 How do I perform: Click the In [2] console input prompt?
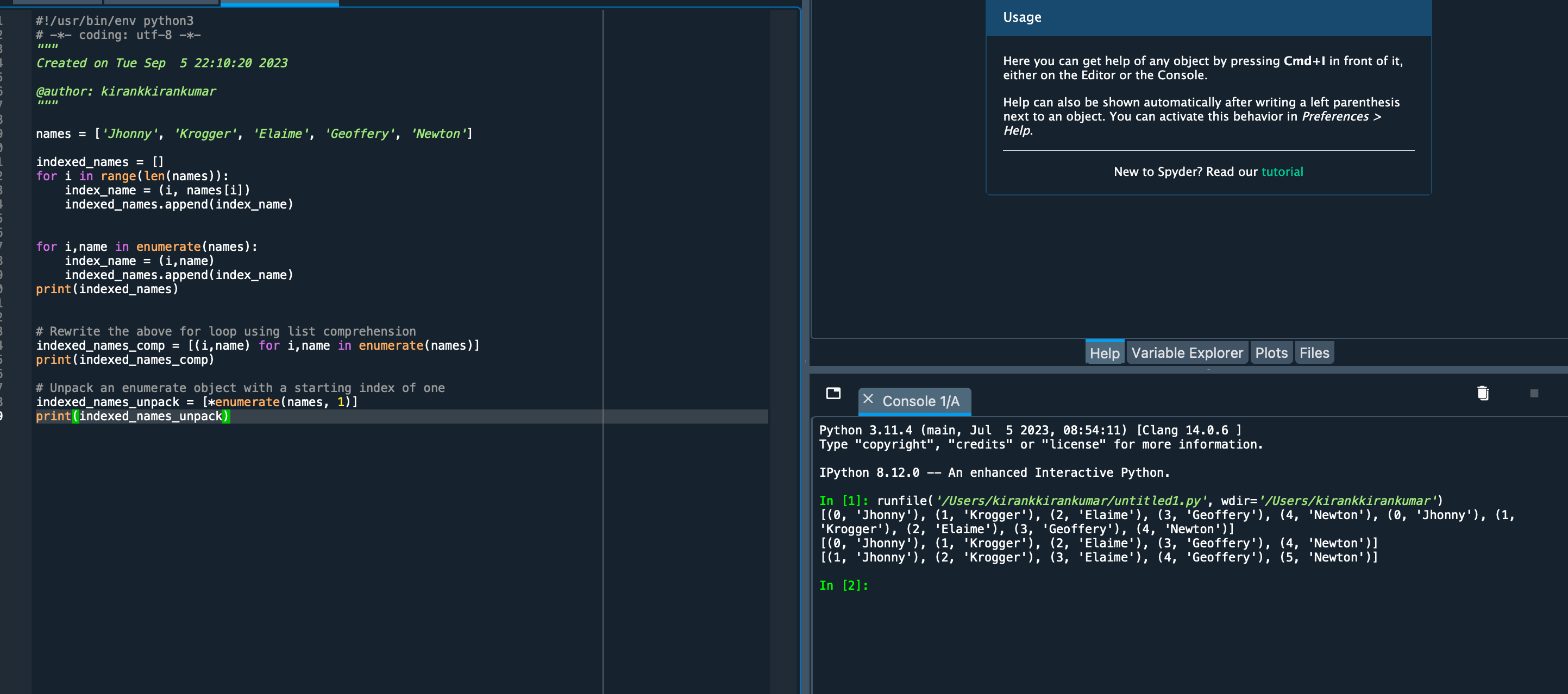[843, 586]
